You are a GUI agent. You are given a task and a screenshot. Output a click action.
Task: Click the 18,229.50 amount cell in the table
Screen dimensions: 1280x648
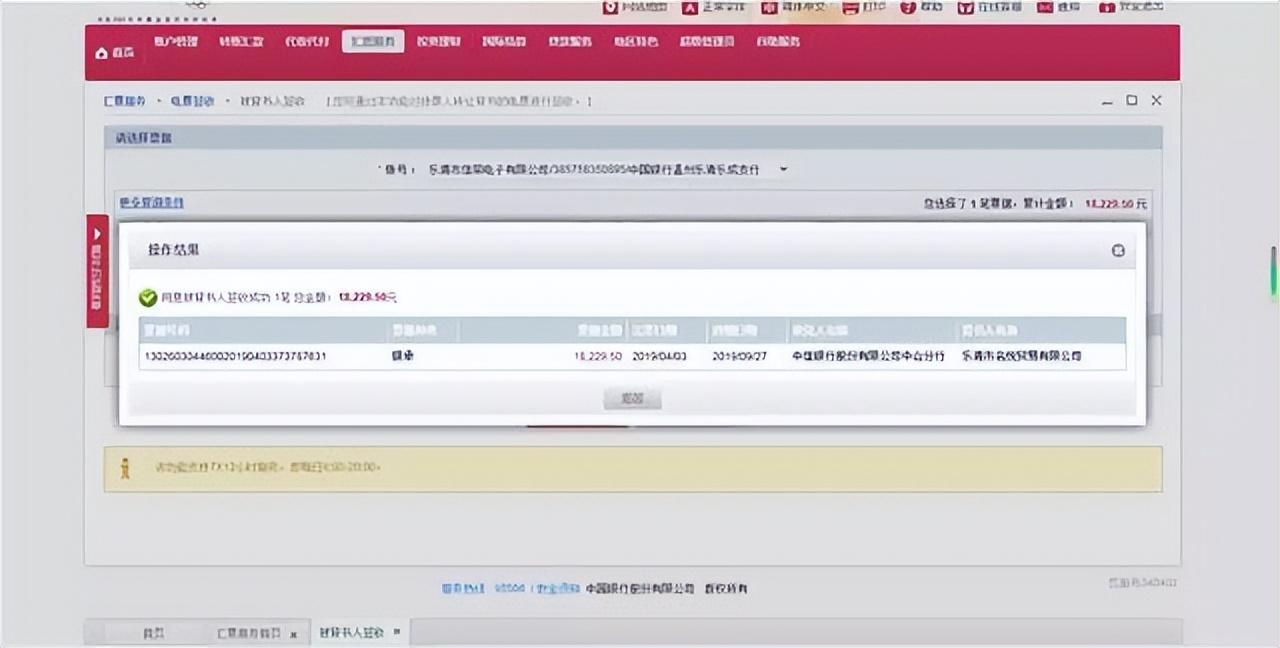598,356
